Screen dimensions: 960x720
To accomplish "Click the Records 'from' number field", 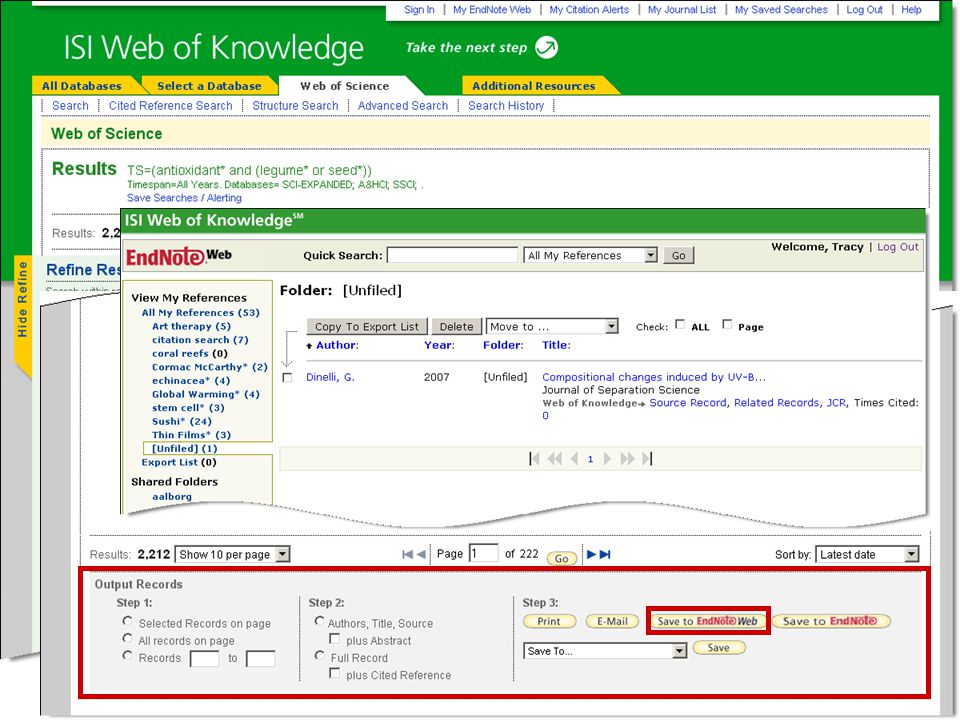I will [204, 659].
